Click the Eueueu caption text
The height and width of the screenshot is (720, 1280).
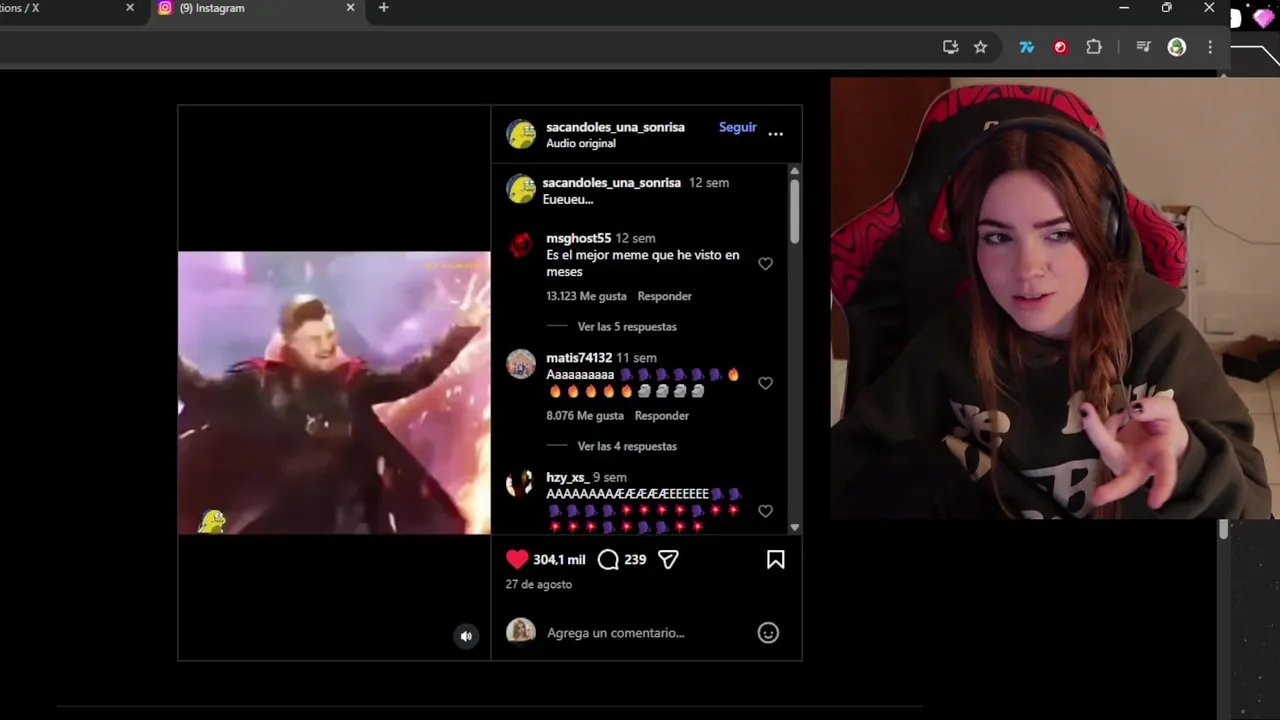[x=568, y=199]
